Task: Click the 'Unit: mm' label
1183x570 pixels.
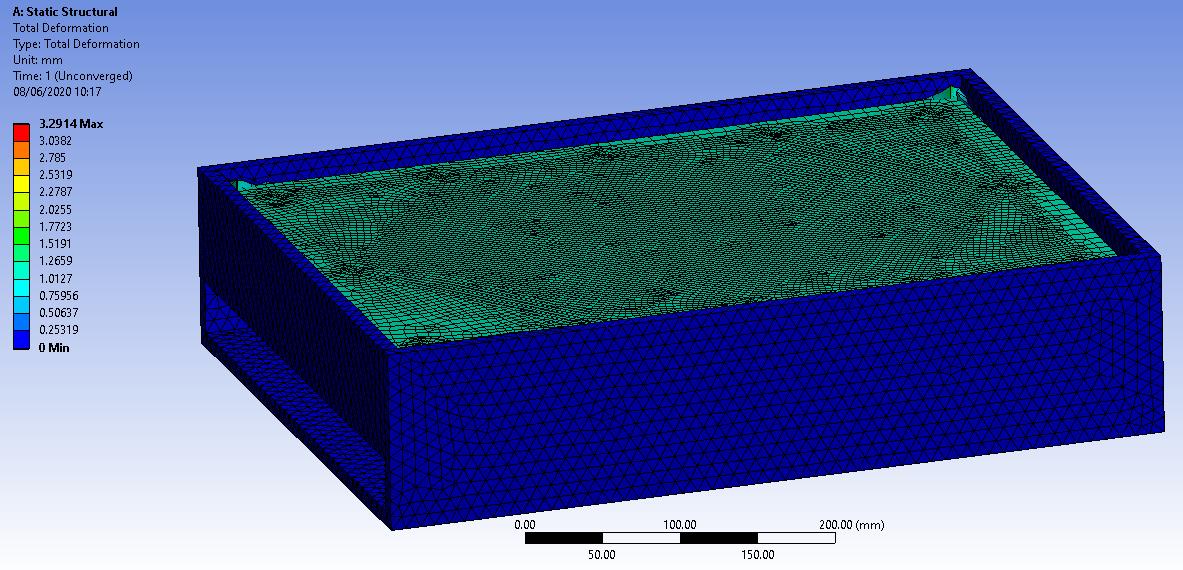Action: tap(38, 60)
